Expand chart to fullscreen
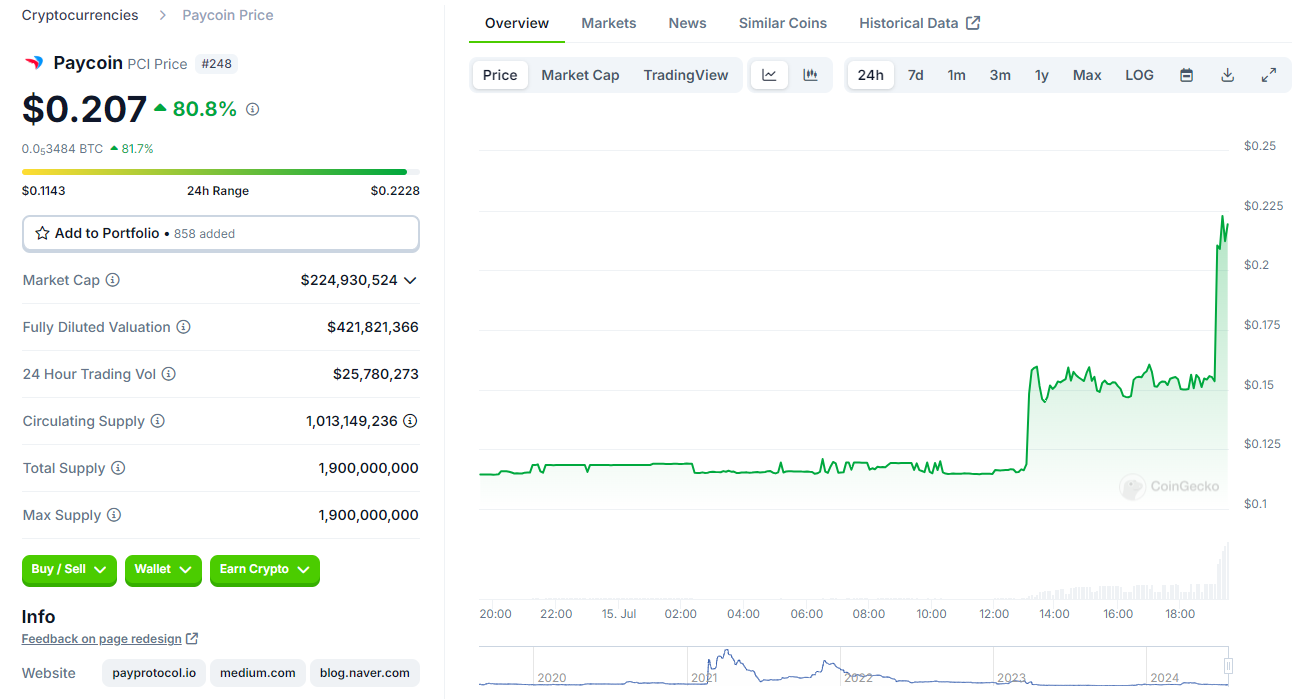The height and width of the screenshot is (699, 1298). point(1269,75)
